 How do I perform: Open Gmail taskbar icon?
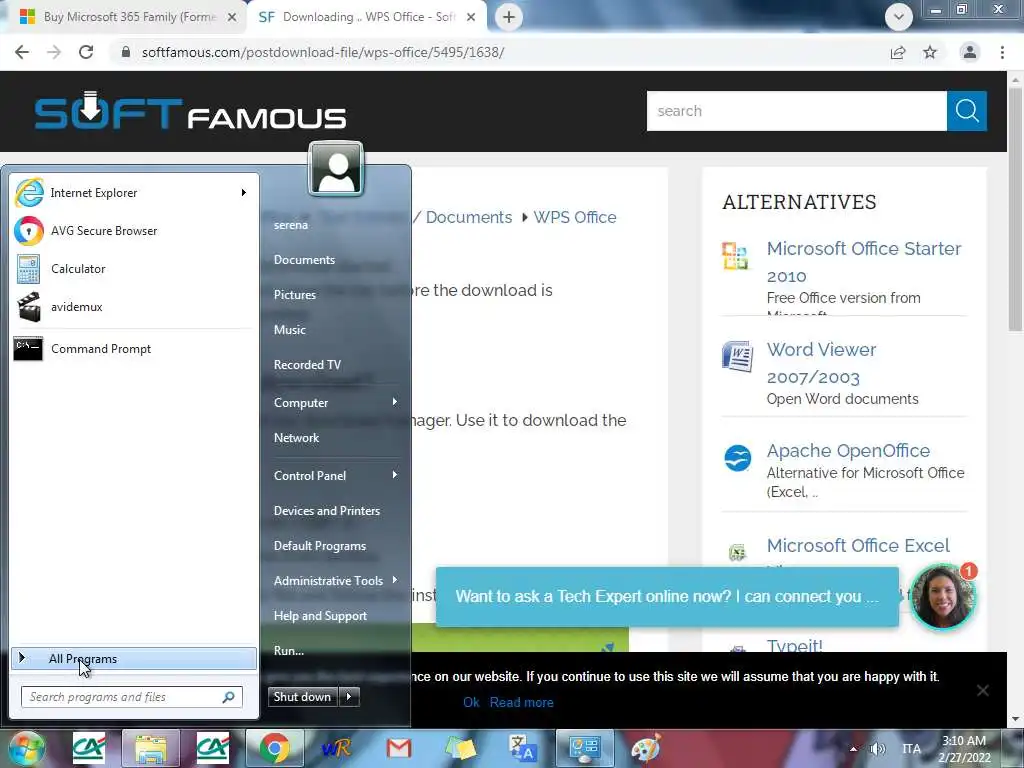pyautogui.click(x=398, y=748)
